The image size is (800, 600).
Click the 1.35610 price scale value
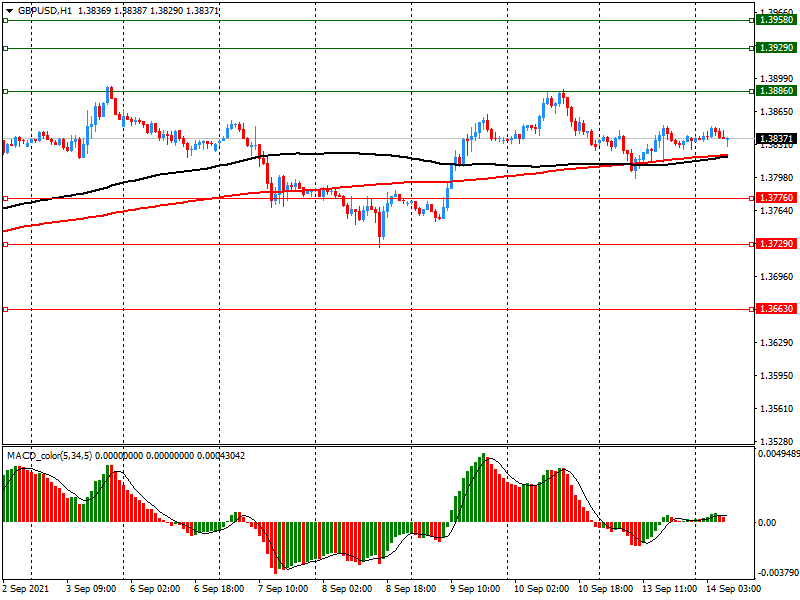coord(777,408)
